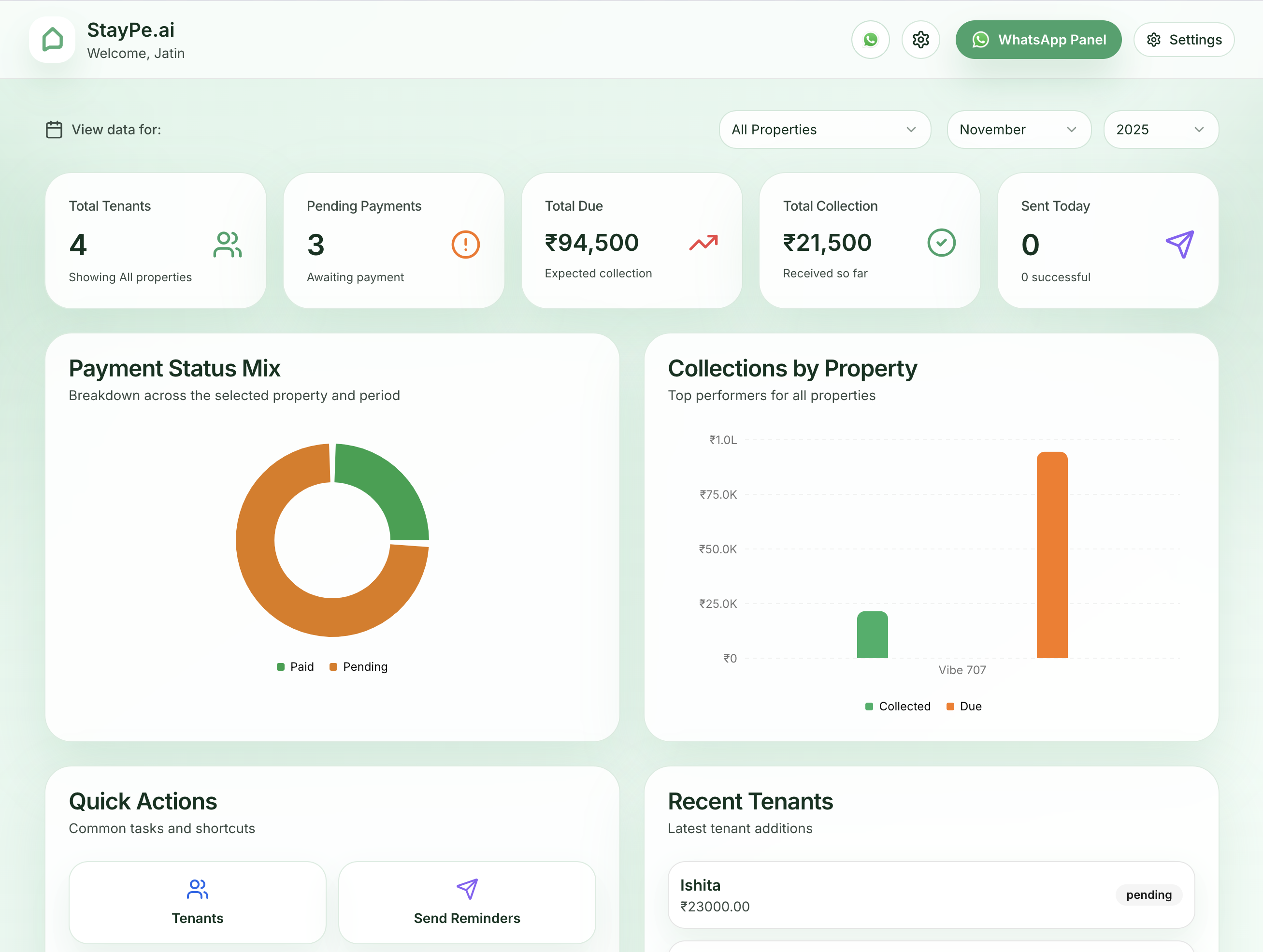Click the check circle icon in Total Collection card
1263x952 pixels.
point(942,243)
